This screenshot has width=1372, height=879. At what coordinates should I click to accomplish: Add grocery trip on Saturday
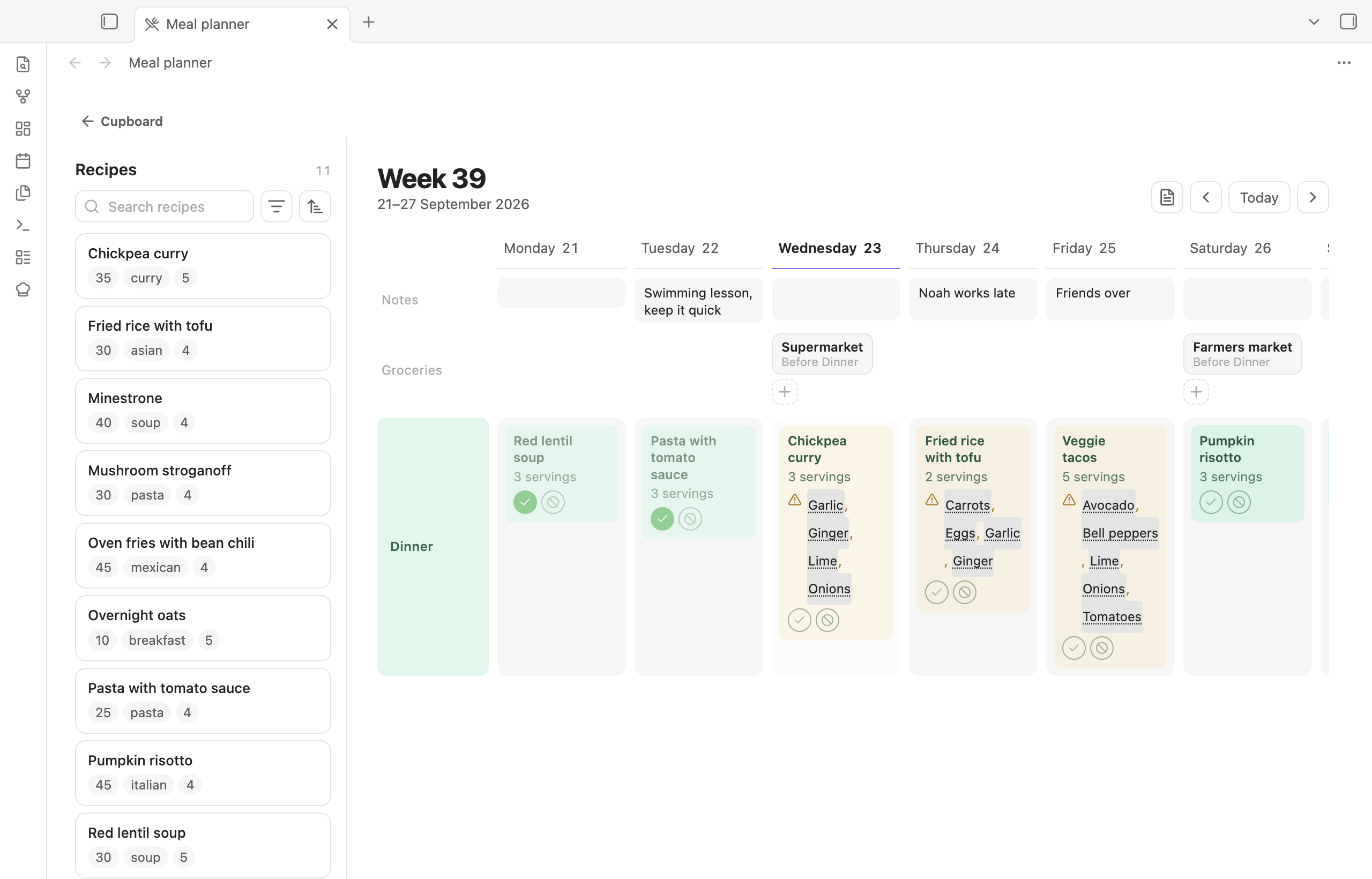(x=1196, y=392)
